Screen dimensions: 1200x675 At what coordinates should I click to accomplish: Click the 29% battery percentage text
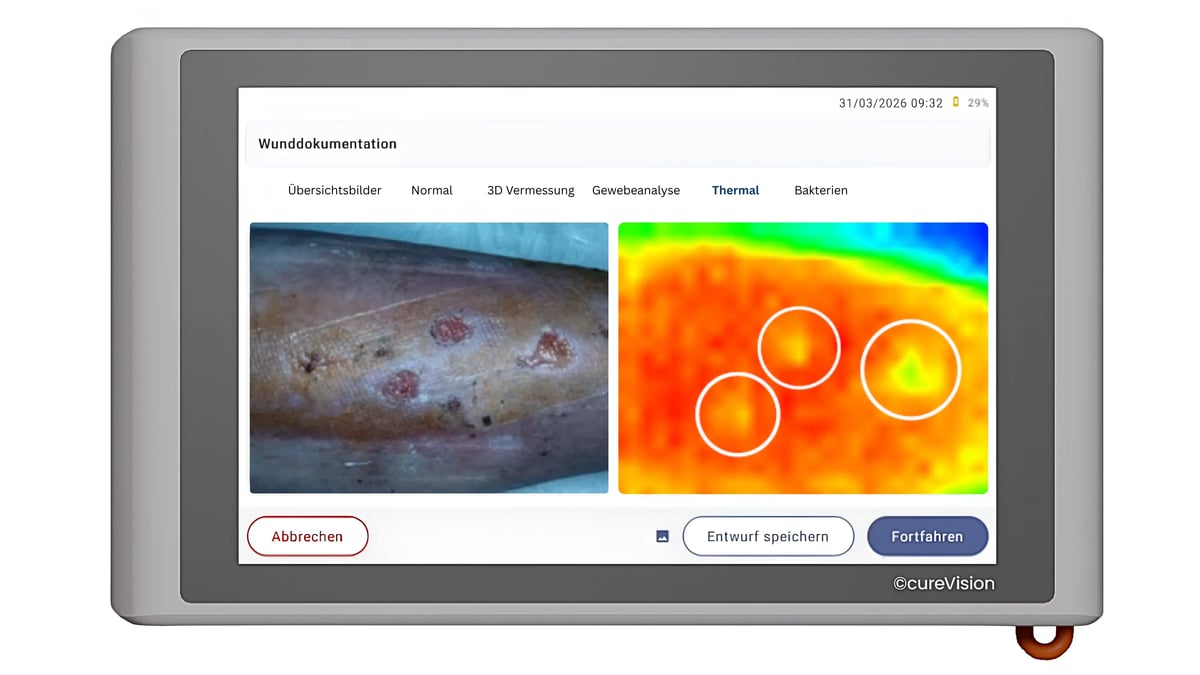coord(978,103)
